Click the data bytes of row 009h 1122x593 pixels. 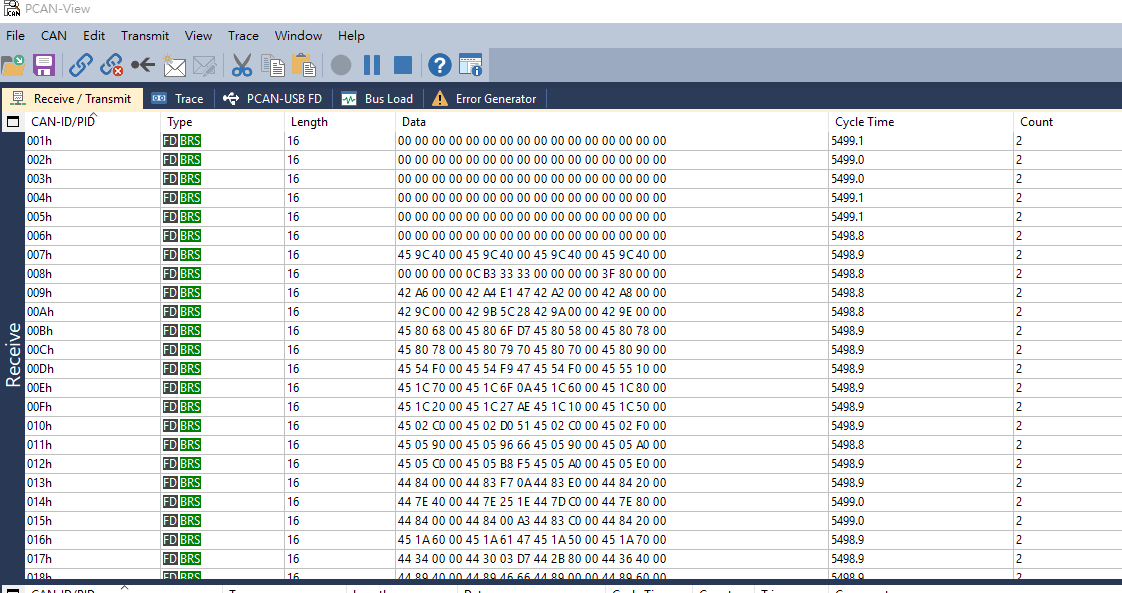[532, 293]
